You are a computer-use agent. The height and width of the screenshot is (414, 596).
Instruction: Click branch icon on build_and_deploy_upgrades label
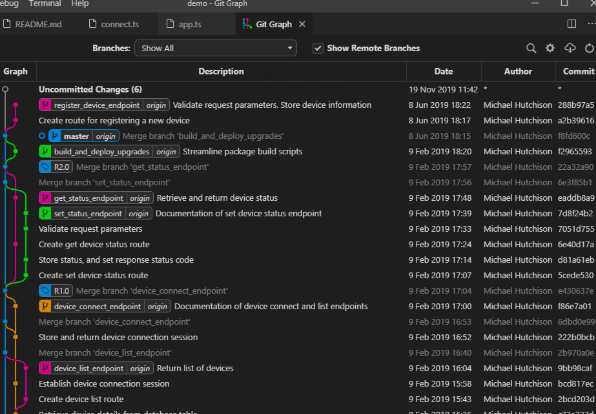click(x=45, y=152)
